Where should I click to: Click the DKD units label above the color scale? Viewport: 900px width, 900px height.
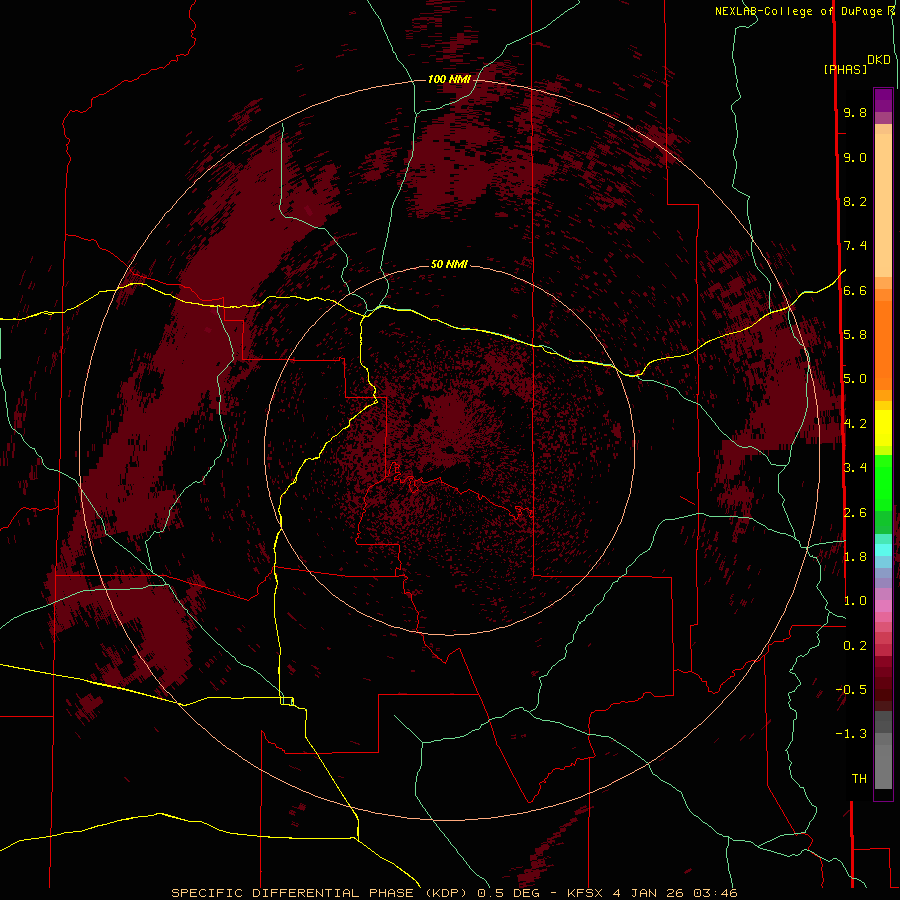(x=879, y=60)
